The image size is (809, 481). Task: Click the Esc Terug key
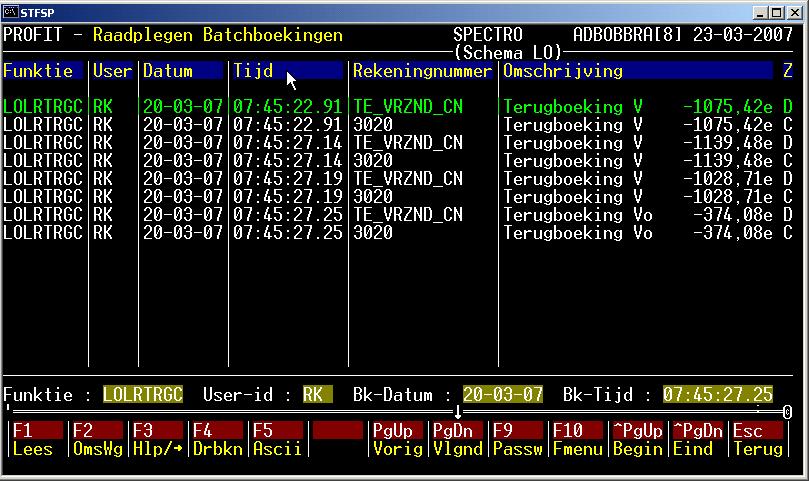click(758, 439)
